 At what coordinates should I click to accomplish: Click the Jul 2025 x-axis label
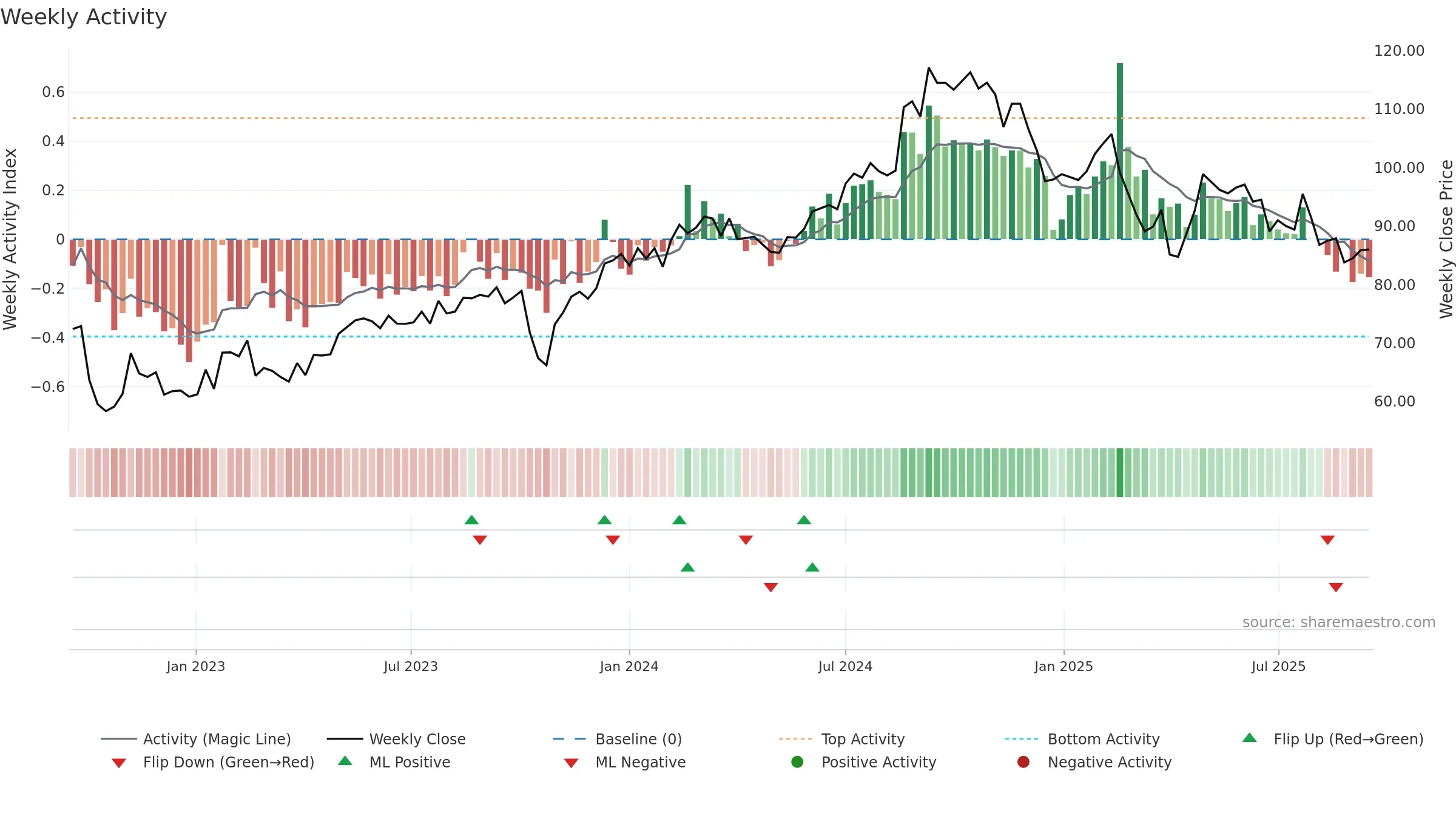[x=1278, y=666]
